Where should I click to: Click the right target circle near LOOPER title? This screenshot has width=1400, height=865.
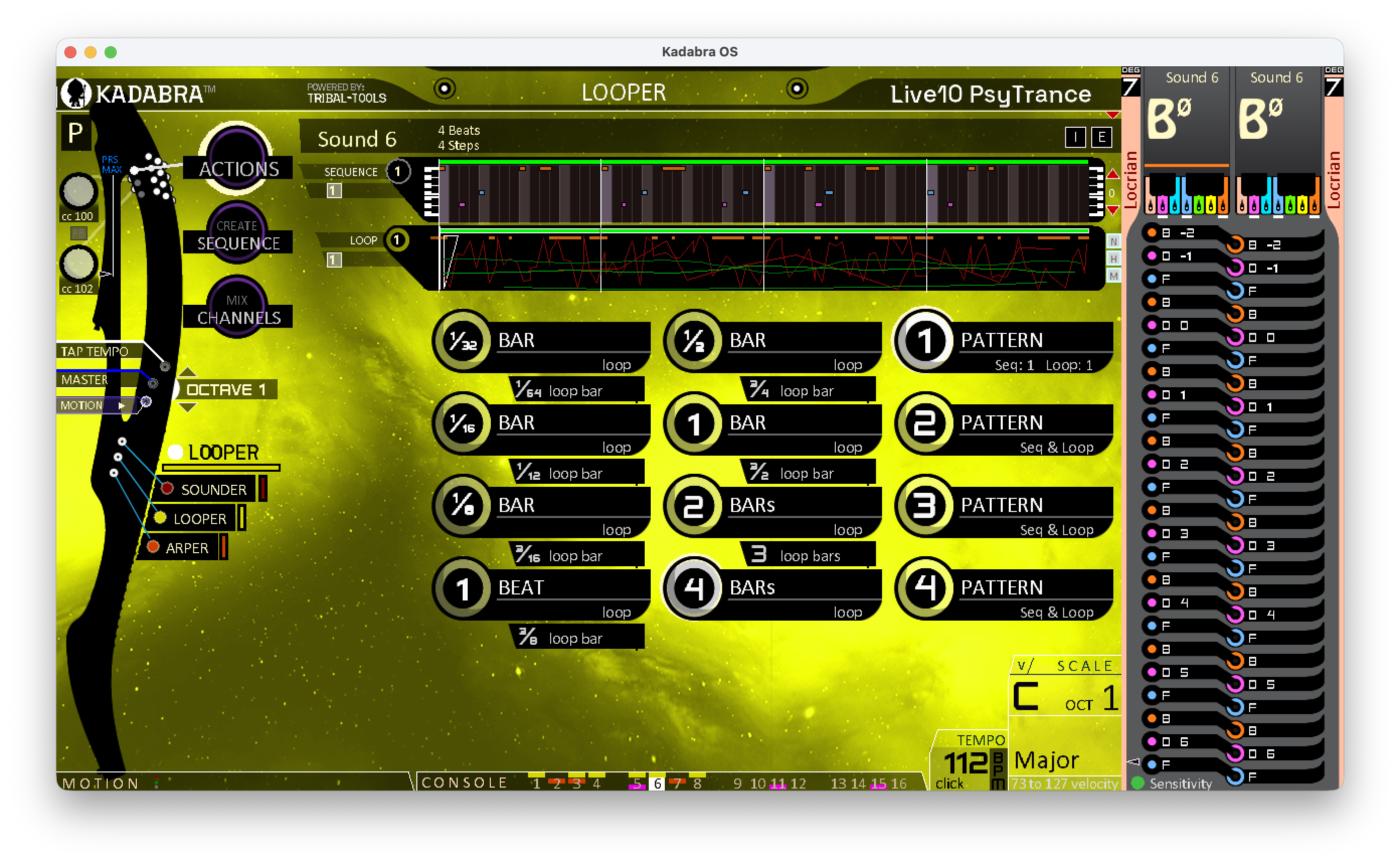click(x=797, y=89)
